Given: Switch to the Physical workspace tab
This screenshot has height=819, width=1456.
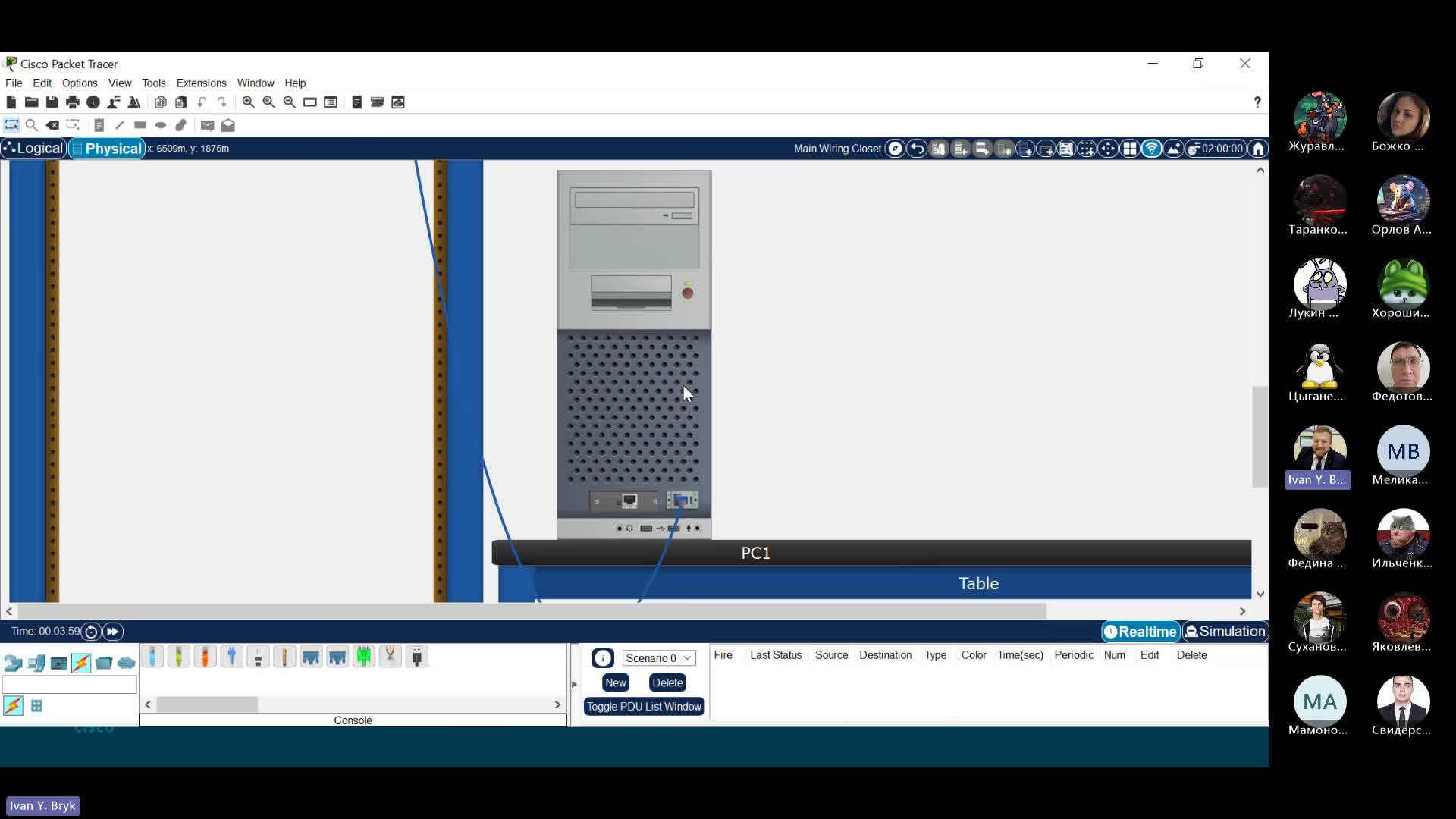Looking at the screenshot, I should [106, 149].
